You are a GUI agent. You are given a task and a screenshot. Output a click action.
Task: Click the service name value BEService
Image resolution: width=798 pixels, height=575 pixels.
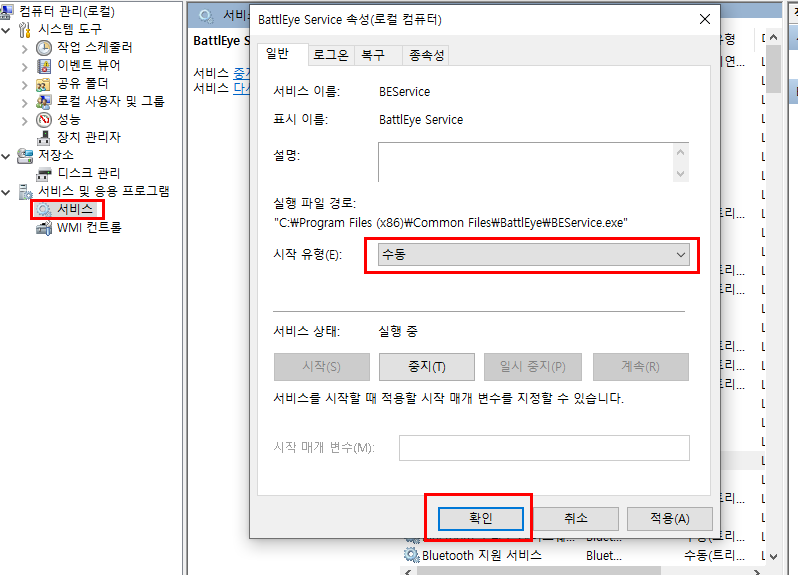click(x=405, y=92)
